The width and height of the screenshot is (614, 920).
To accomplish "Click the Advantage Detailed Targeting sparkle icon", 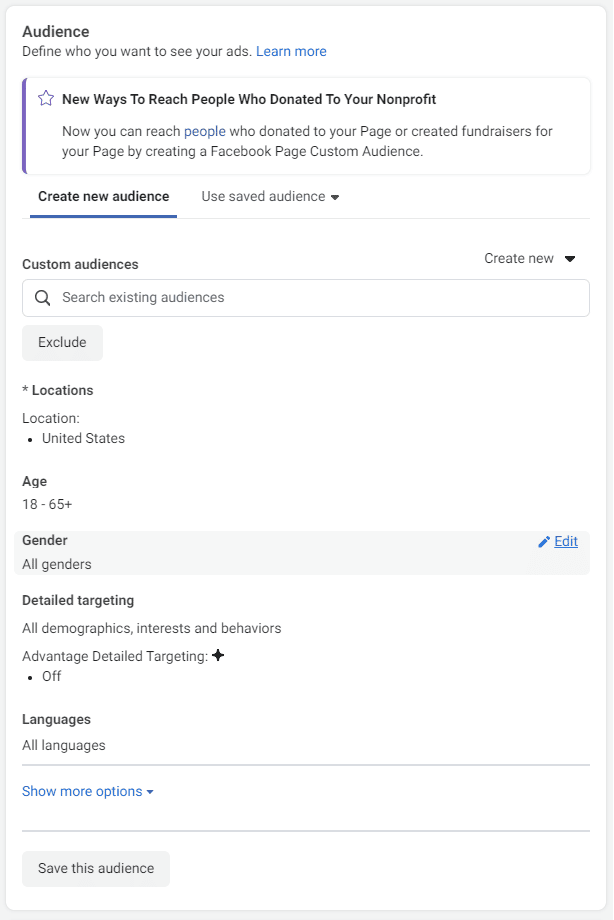I will [218, 655].
